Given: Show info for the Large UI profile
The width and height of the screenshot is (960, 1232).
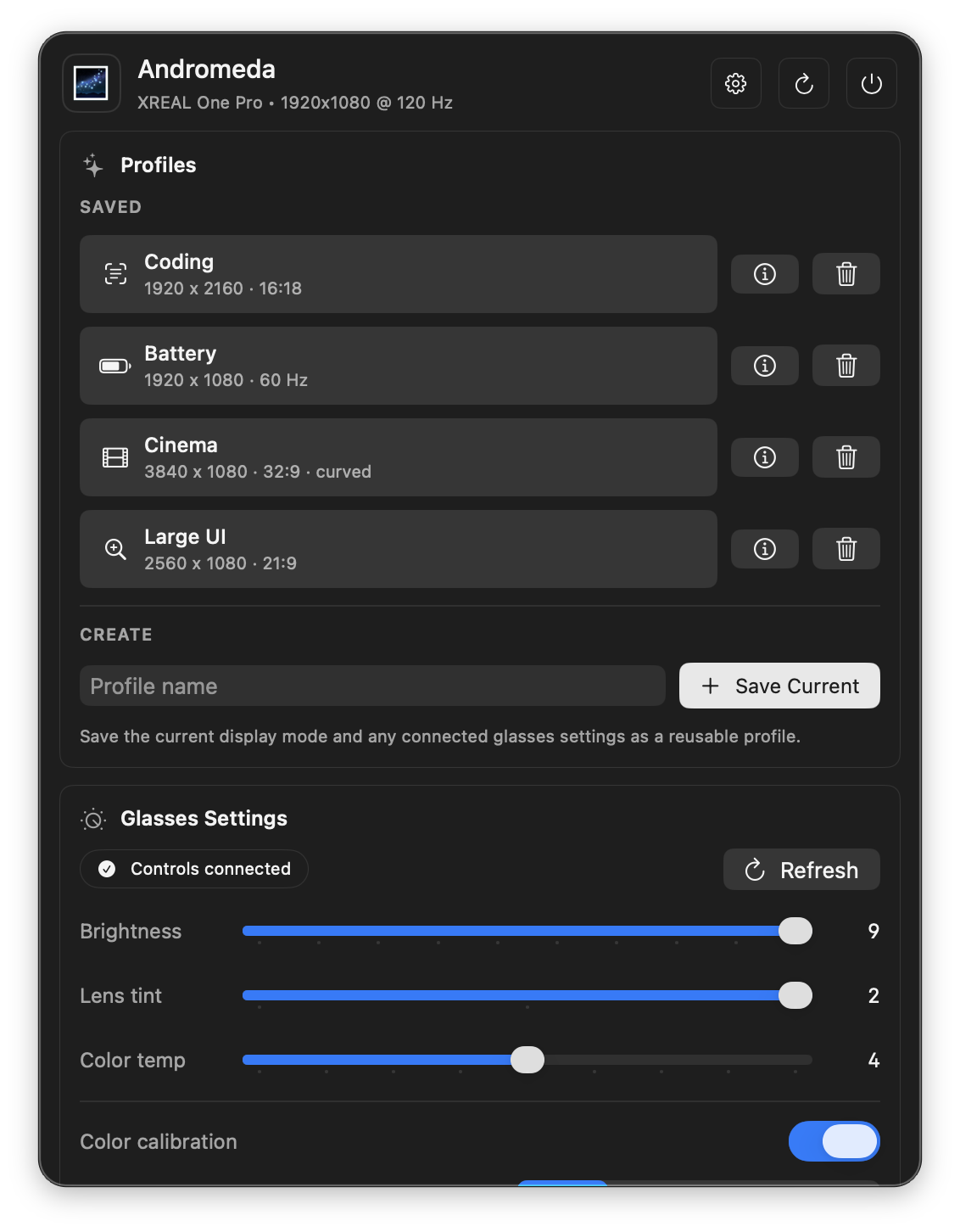Looking at the screenshot, I should point(764,549).
